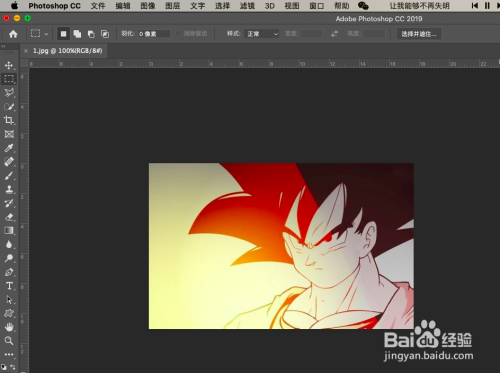This screenshot has width=500, height=373.
Task: Choose New Selection mode
Action: click(63, 34)
